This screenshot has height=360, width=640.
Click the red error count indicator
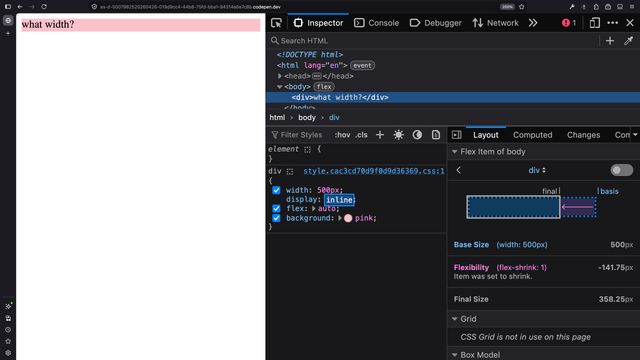pyautogui.click(x=569, y=23)
